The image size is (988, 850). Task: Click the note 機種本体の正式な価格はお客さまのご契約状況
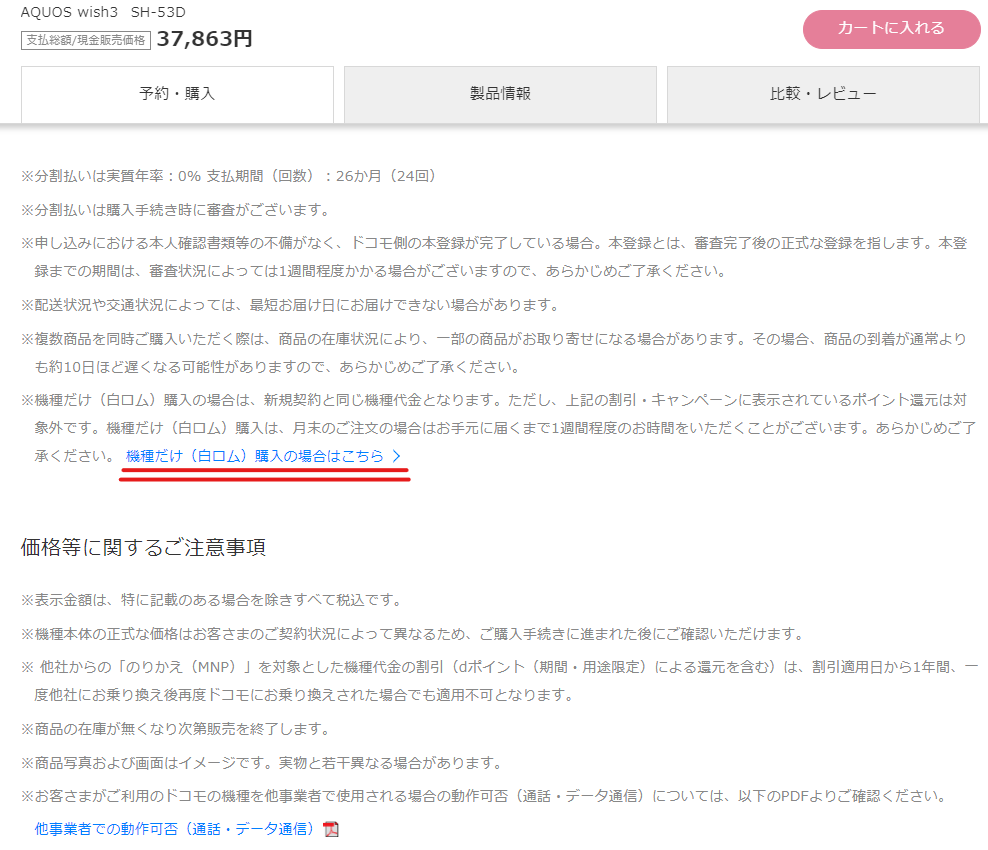click(413, 634)
